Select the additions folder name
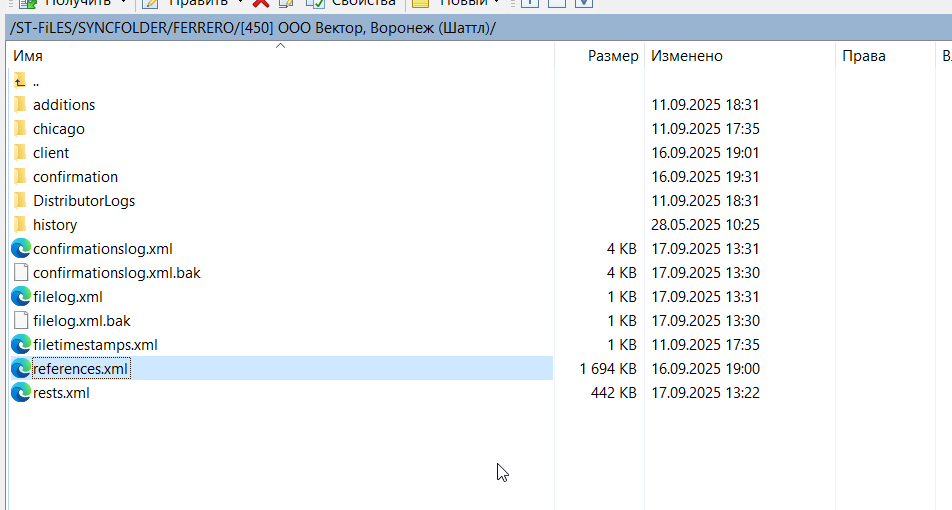This screenshot has width=952, height=510. (64, 104)
